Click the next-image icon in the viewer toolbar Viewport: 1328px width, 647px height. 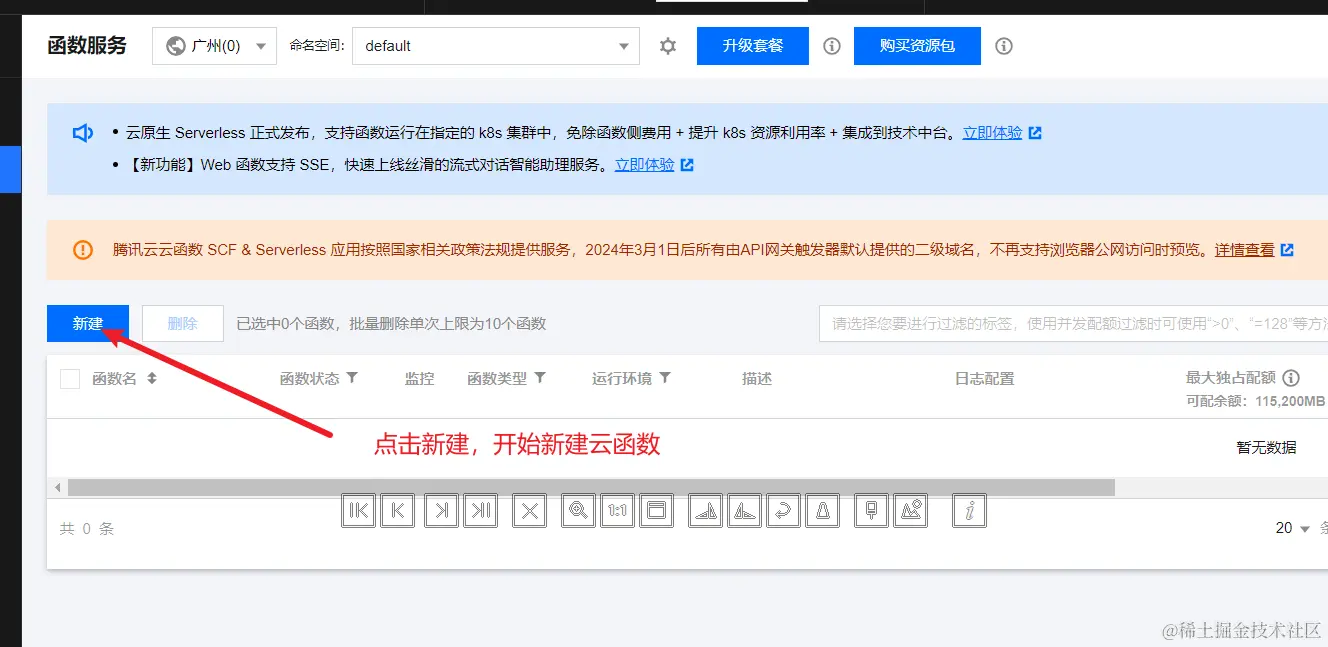click(x=441, y=511)
